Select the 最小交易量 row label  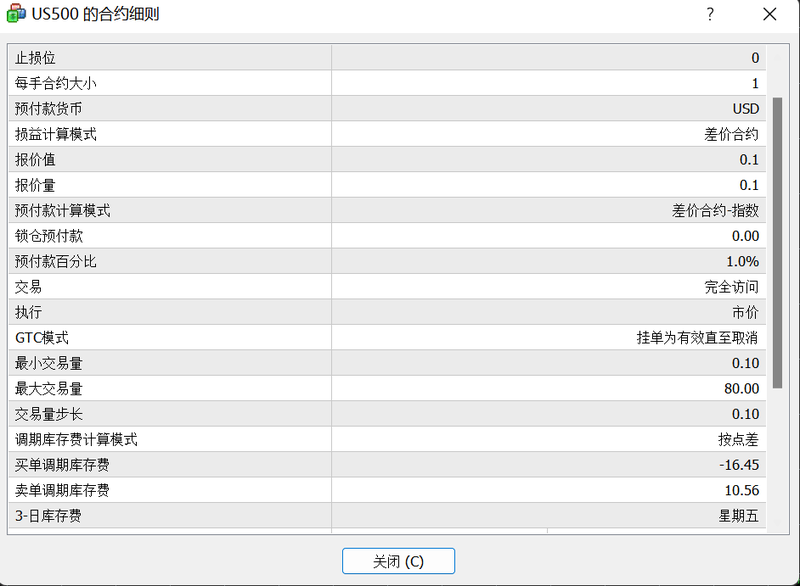pos(48,364)
